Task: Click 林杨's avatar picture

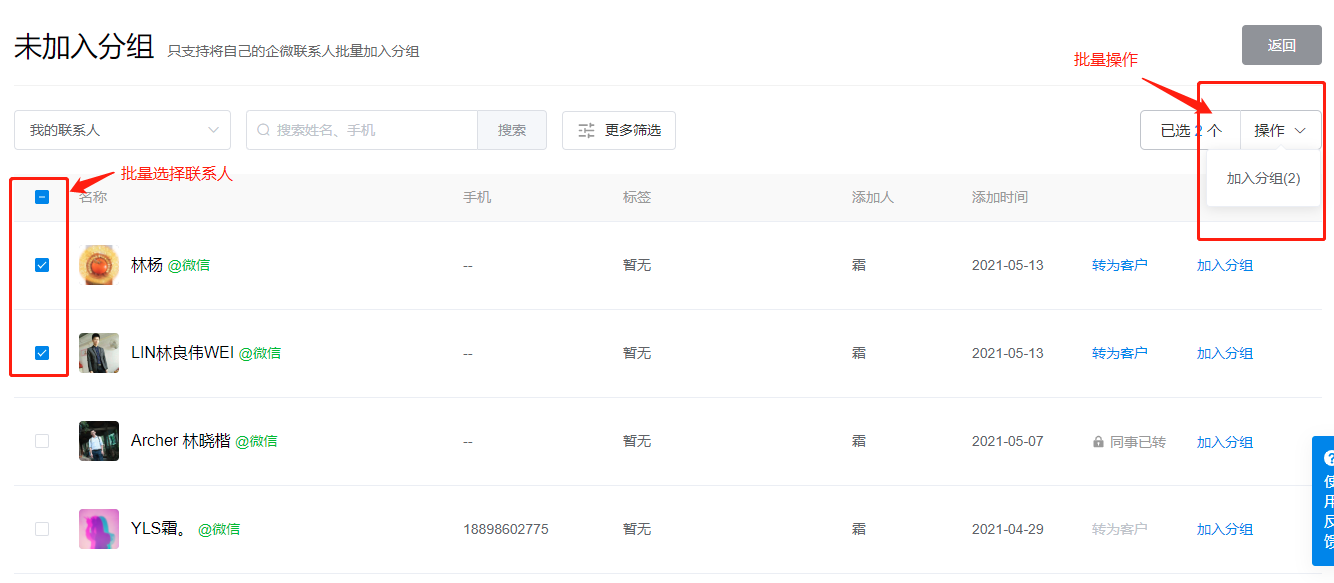Action: [99, 265]
